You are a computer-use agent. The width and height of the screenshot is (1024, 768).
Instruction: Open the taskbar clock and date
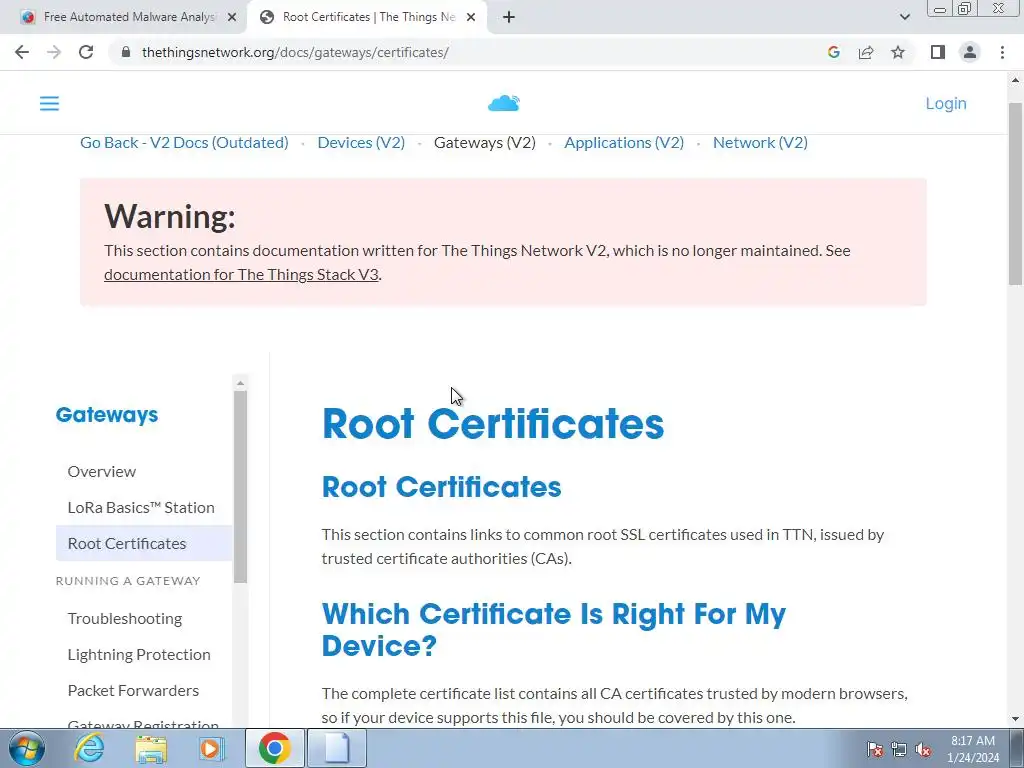[973, 749]
